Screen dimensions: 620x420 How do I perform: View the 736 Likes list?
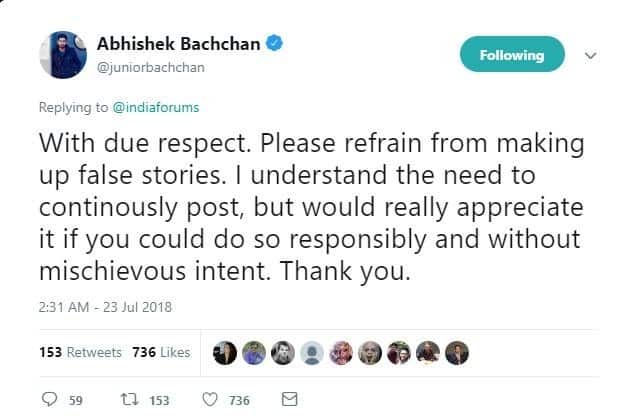(x=161, y=352)
